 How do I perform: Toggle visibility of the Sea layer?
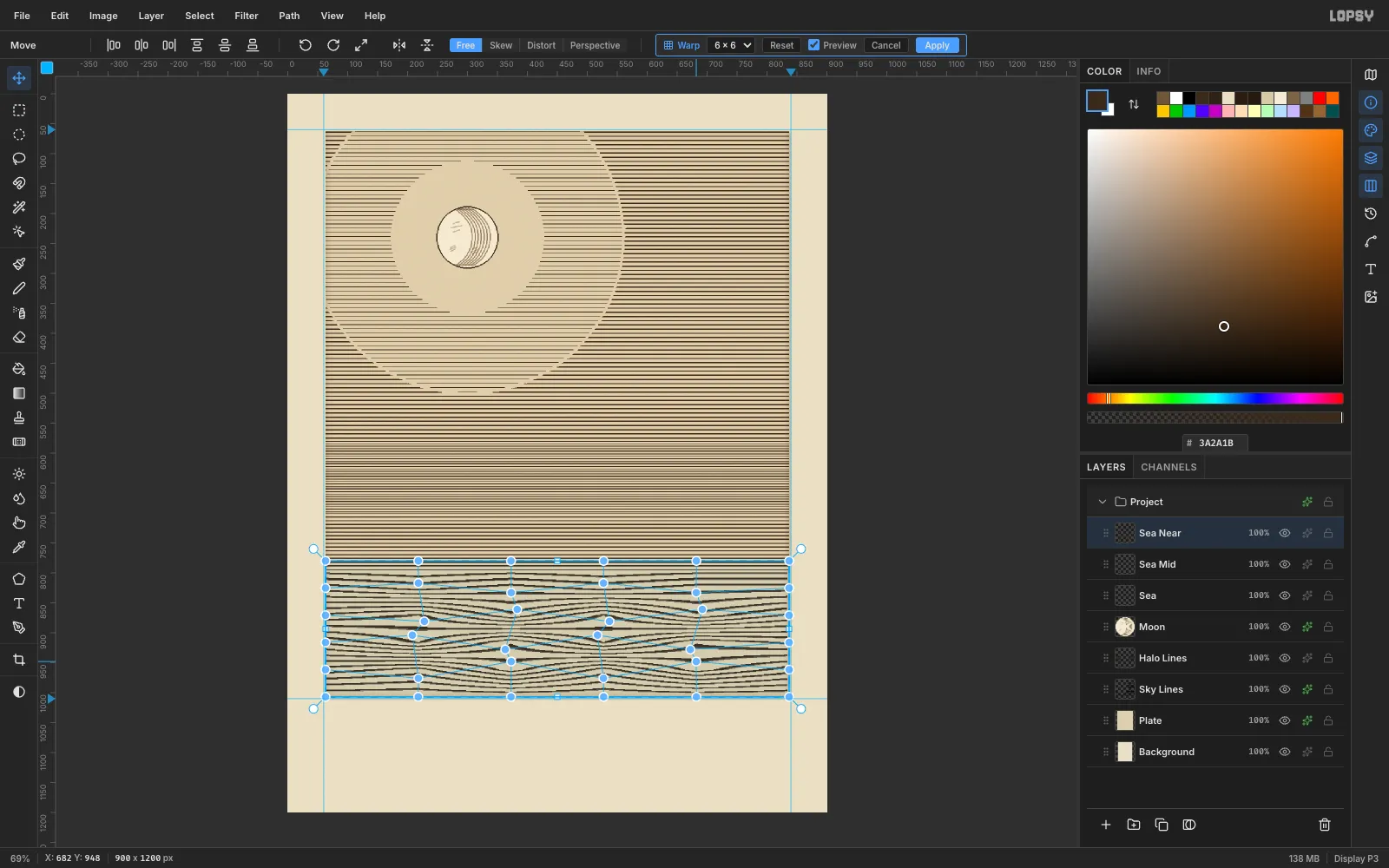(1285, 595)
